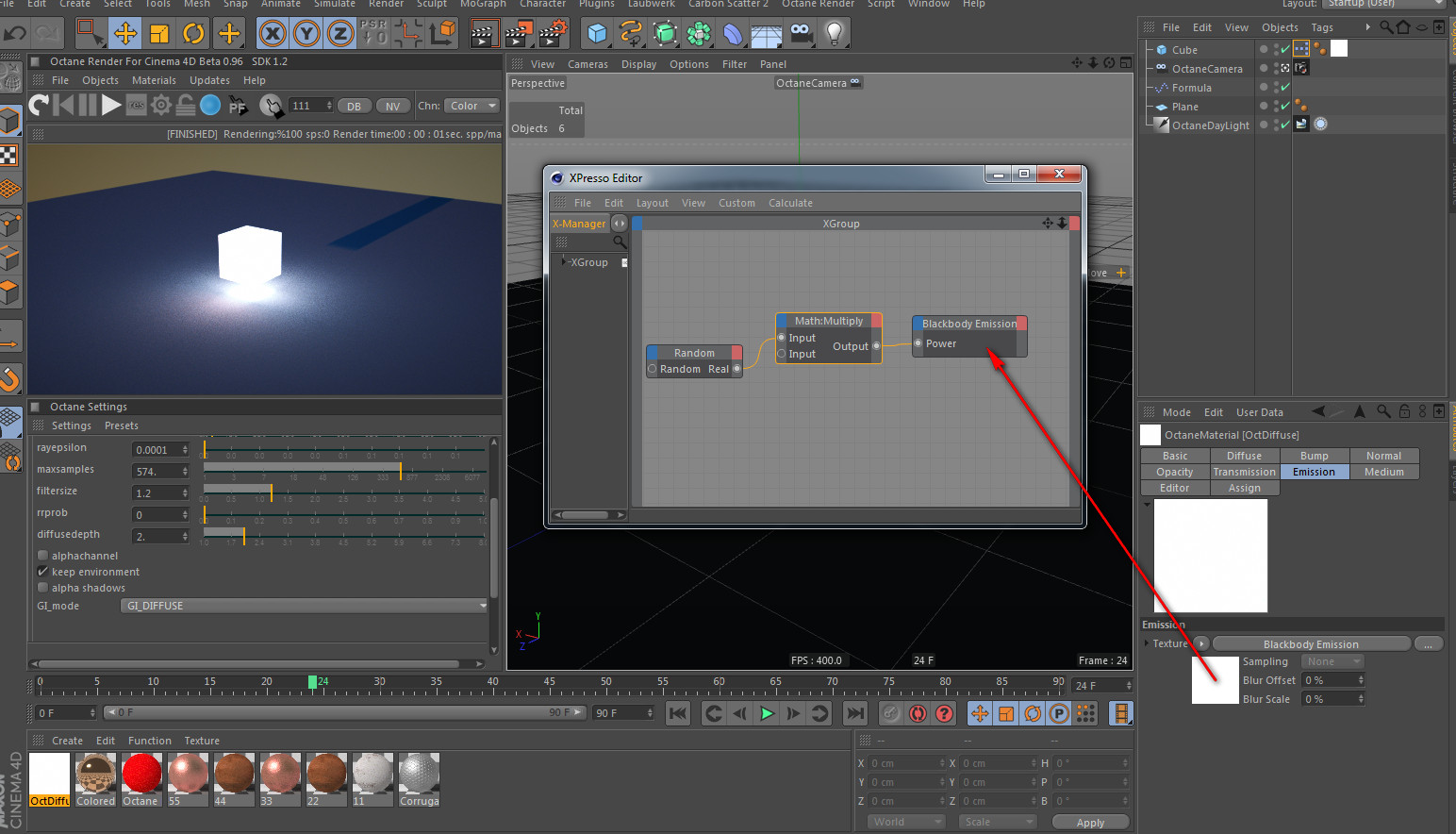Image resolution: width=1456 pixels, height=834 pixels.
Task: Click the texture mode checker icon in left toolbar
Action: point(9,156)
